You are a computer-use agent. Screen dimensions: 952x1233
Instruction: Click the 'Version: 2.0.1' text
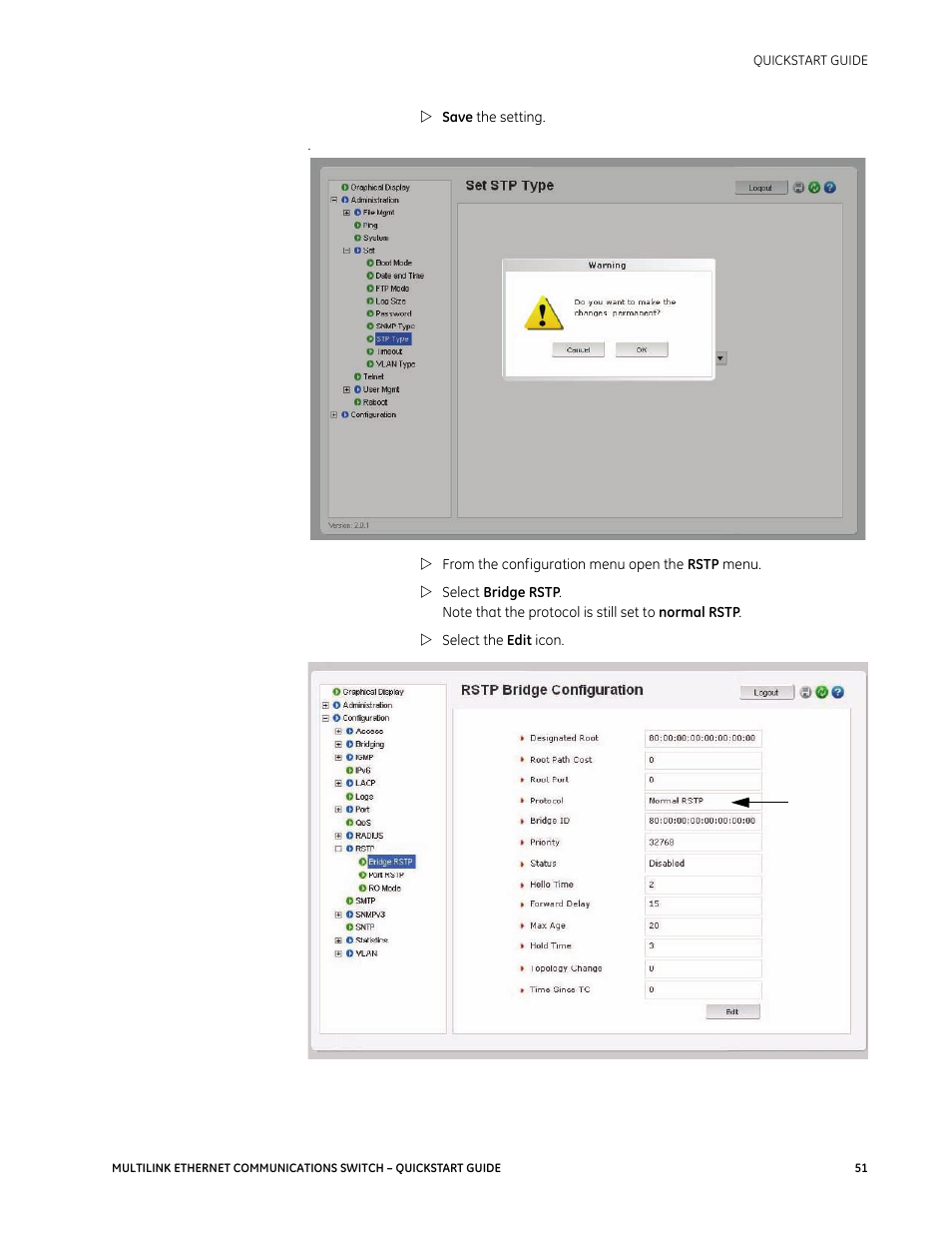point(349,526)
